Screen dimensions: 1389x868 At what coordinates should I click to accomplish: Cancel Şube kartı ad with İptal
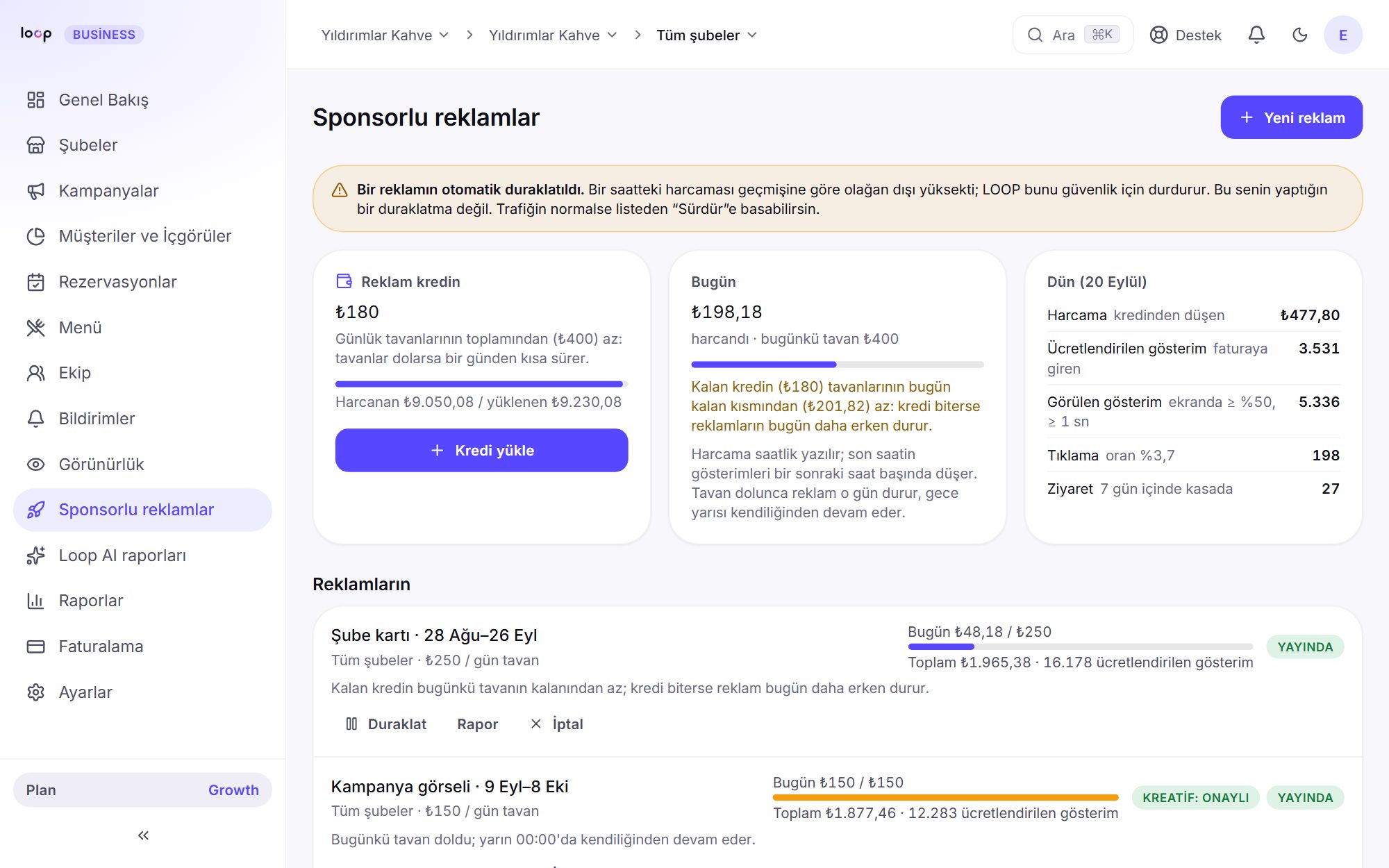tap(556, 724)
